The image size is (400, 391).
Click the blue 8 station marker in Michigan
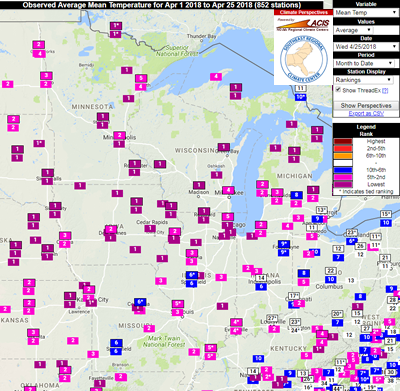(296, 195)
